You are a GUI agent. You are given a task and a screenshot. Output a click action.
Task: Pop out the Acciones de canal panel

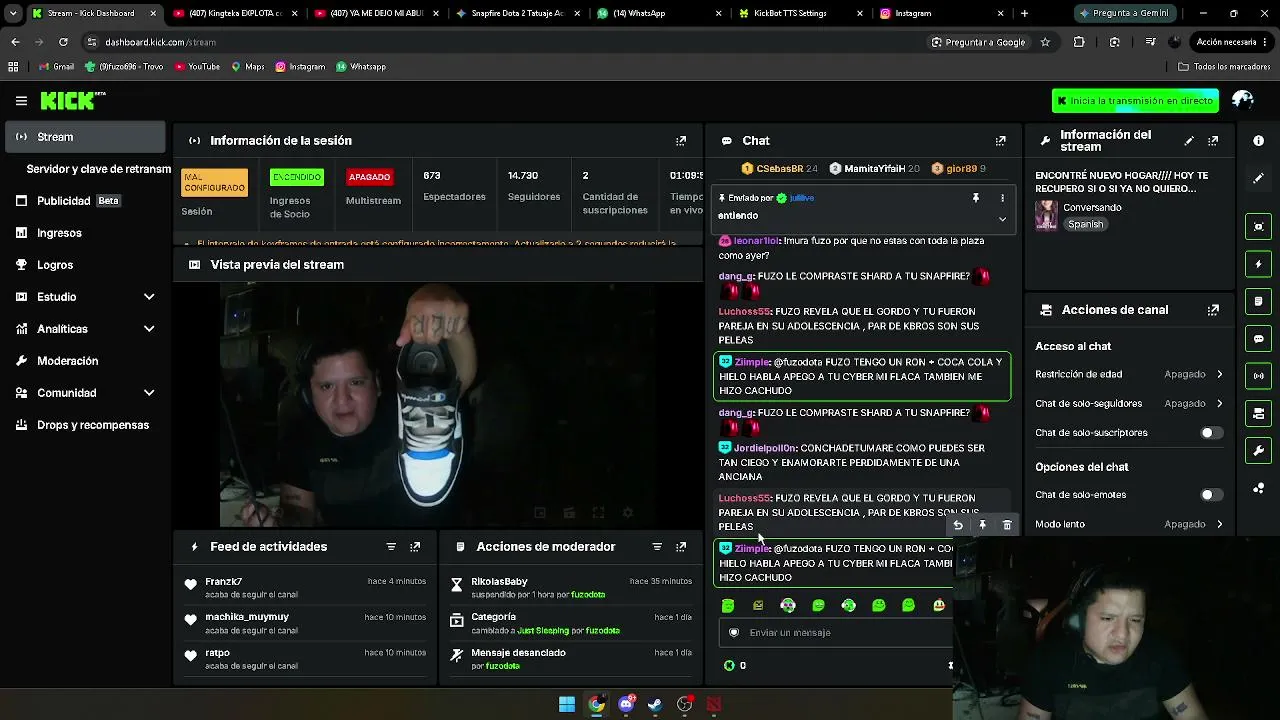pyautogui.click(x=1213, y=310)
